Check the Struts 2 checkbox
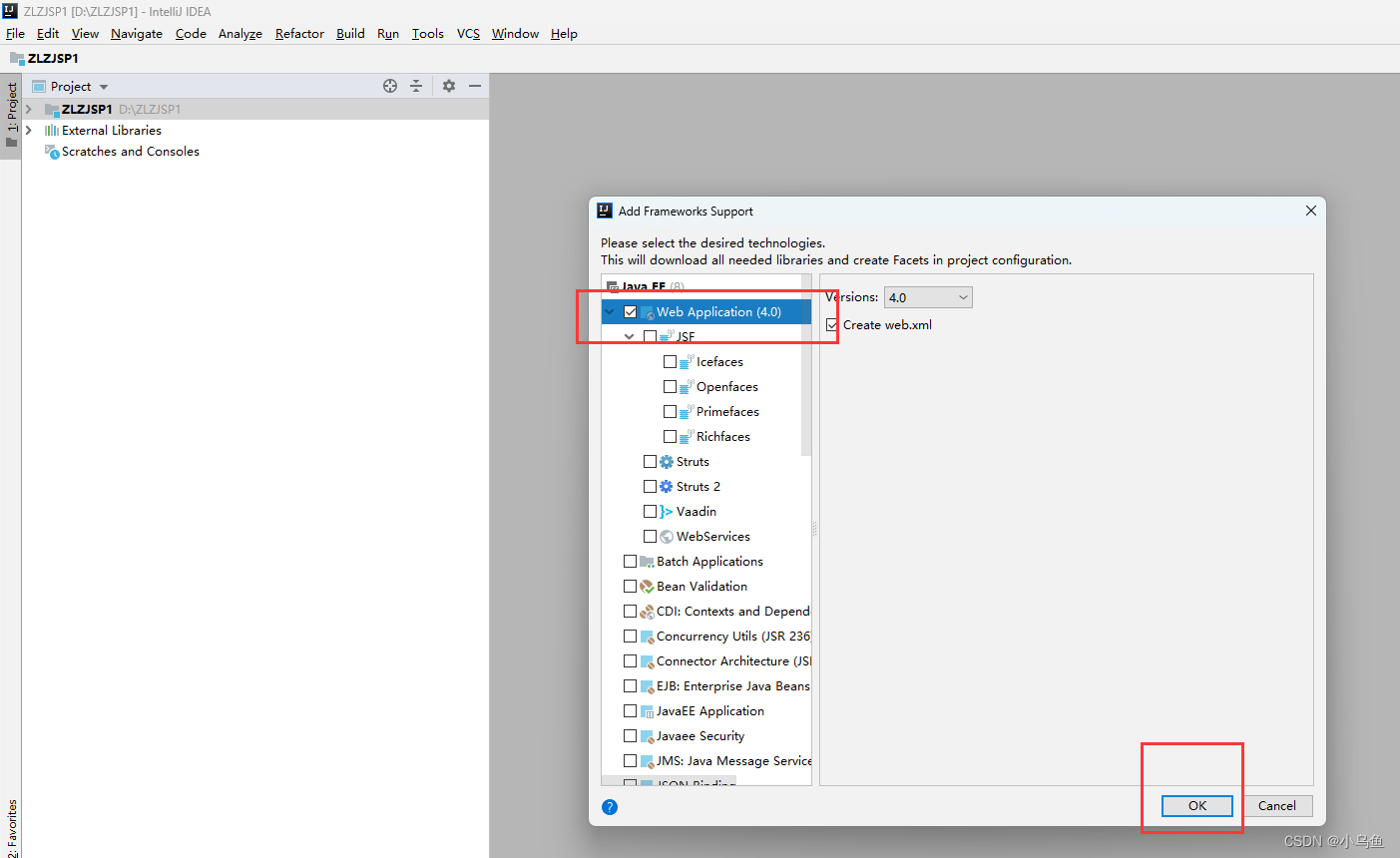This screenshot has height=858, width=1400. coord(650,487)
